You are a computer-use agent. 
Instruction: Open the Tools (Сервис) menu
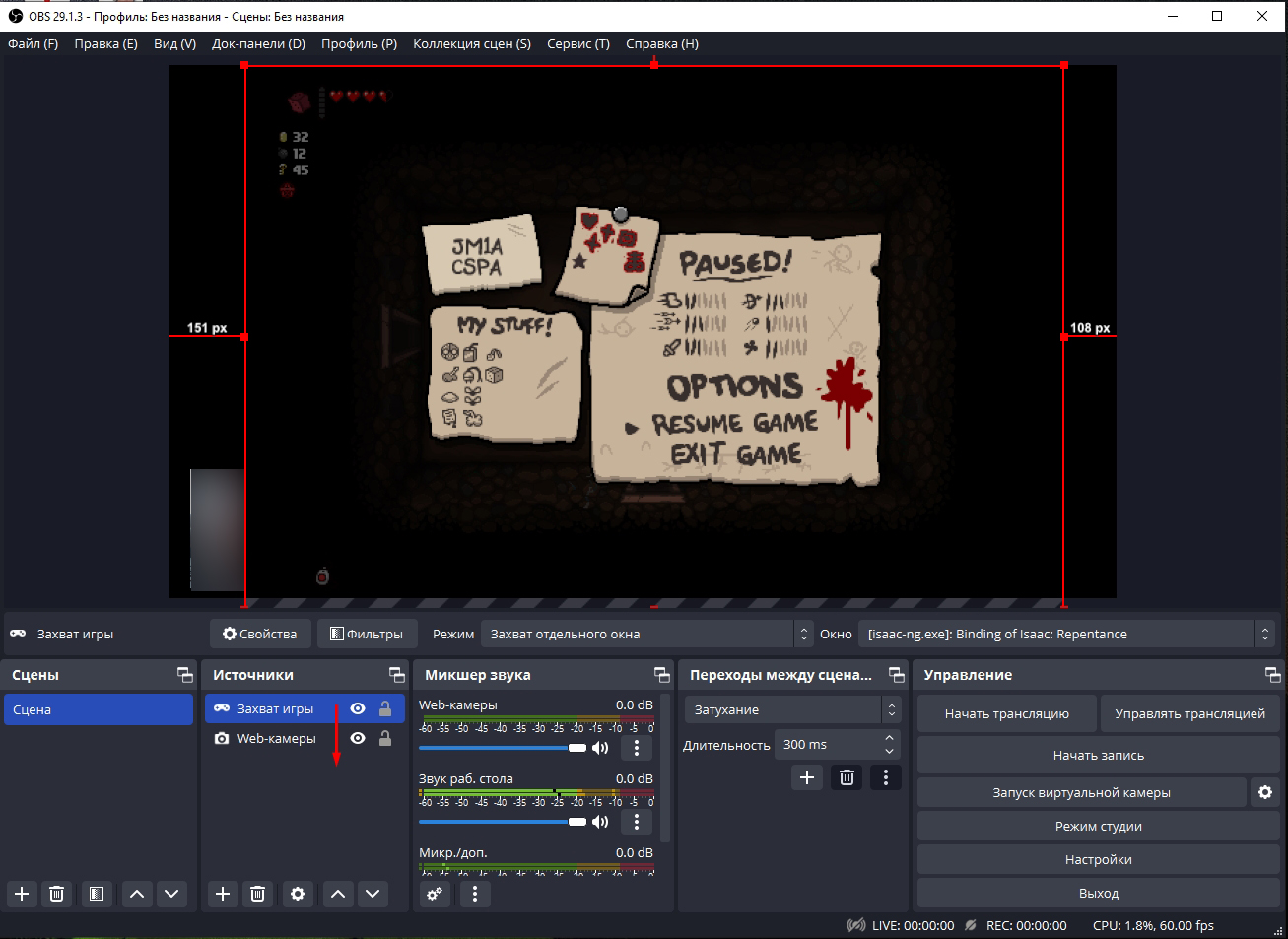(577, 43)
